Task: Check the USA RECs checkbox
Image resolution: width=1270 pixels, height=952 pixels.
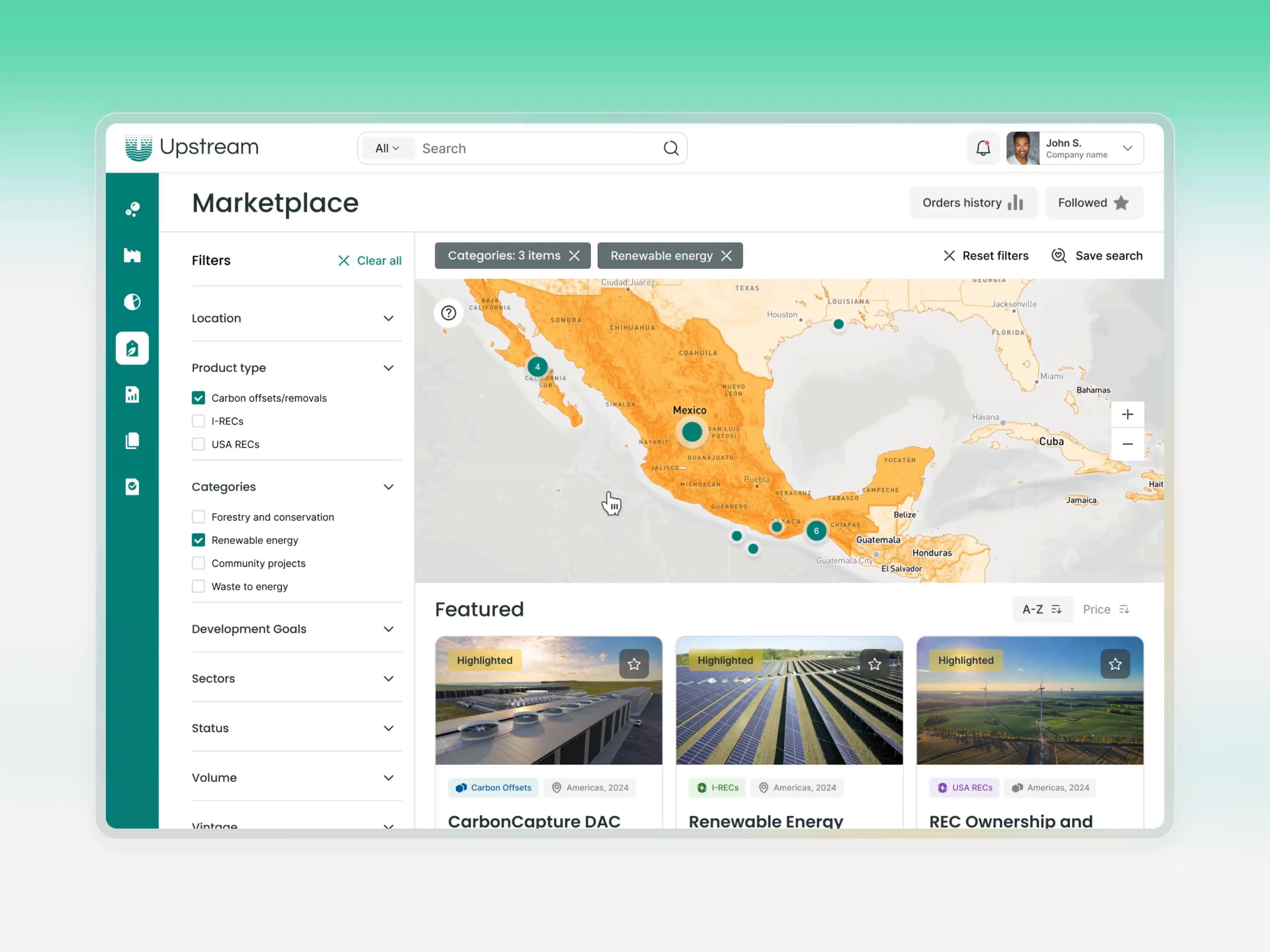Action: coord(198,444)
